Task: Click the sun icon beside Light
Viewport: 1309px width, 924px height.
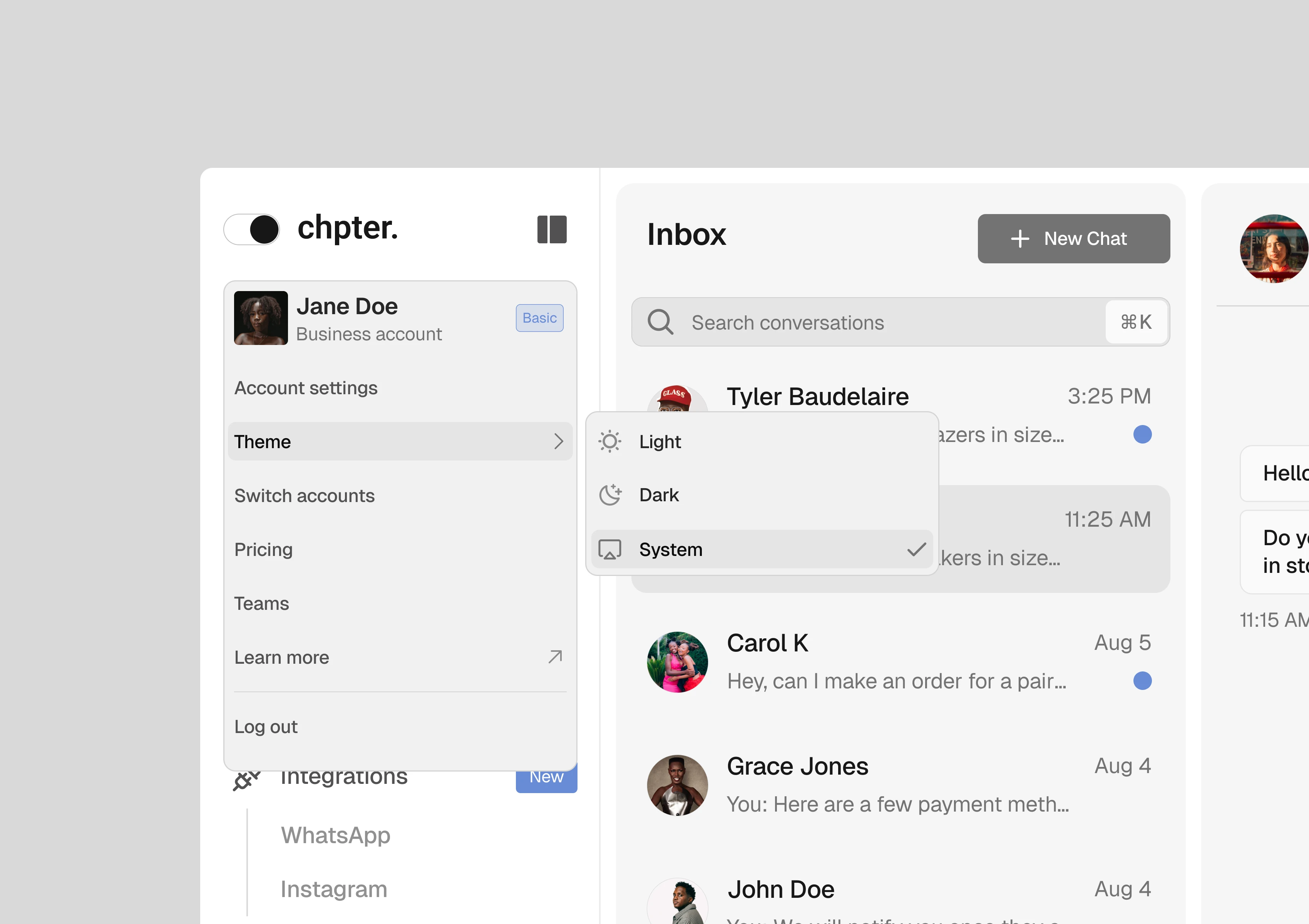Action: tap(609, 441)
